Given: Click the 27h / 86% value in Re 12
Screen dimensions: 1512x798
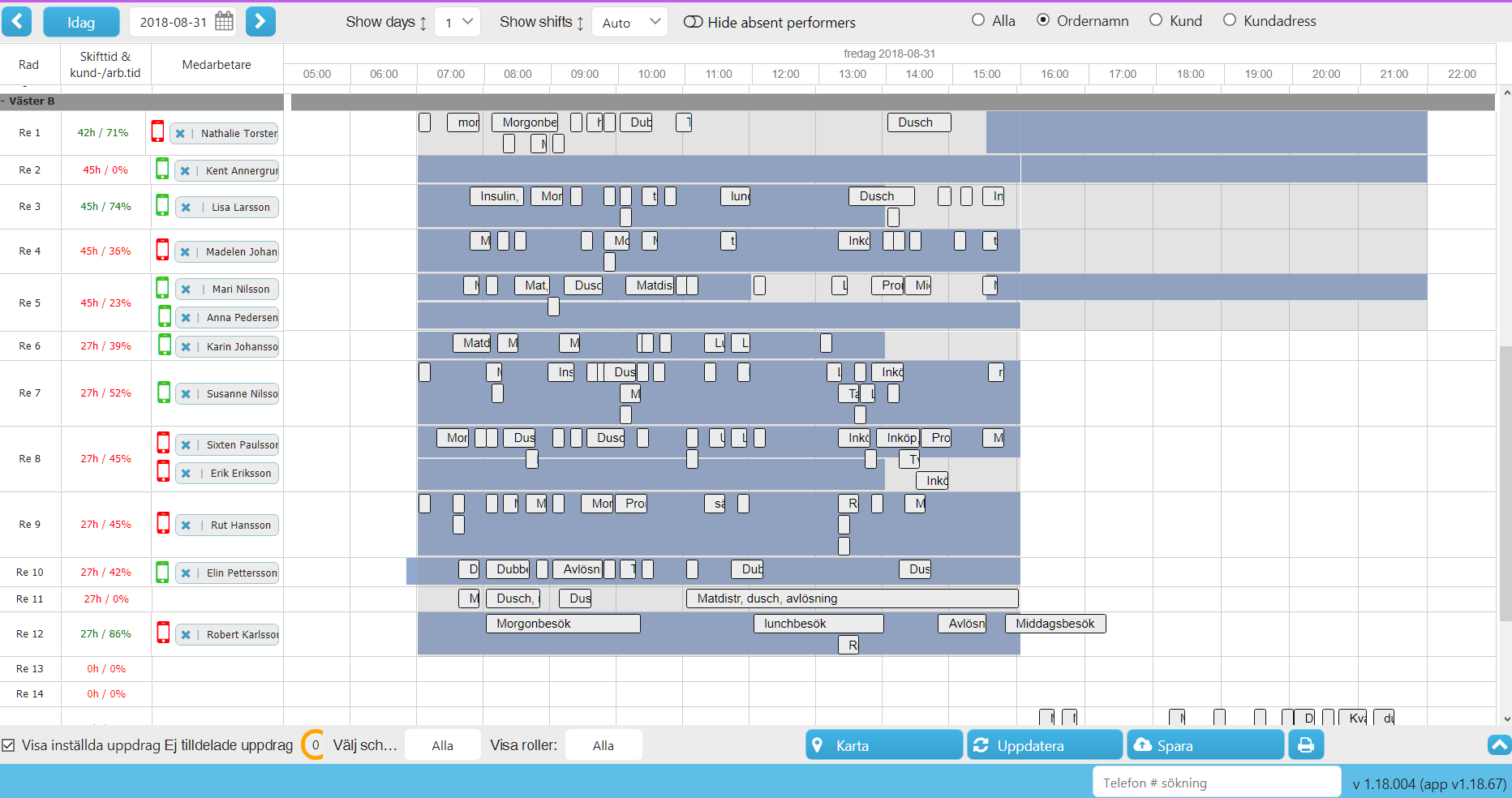Looking at the screenshot, I should tap(105, 633).
